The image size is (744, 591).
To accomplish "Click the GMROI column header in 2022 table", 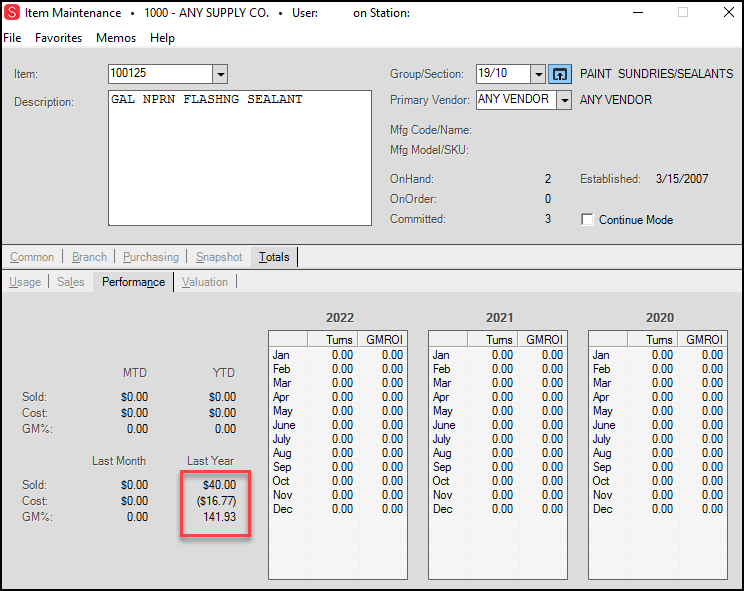I will click(382, 340).
